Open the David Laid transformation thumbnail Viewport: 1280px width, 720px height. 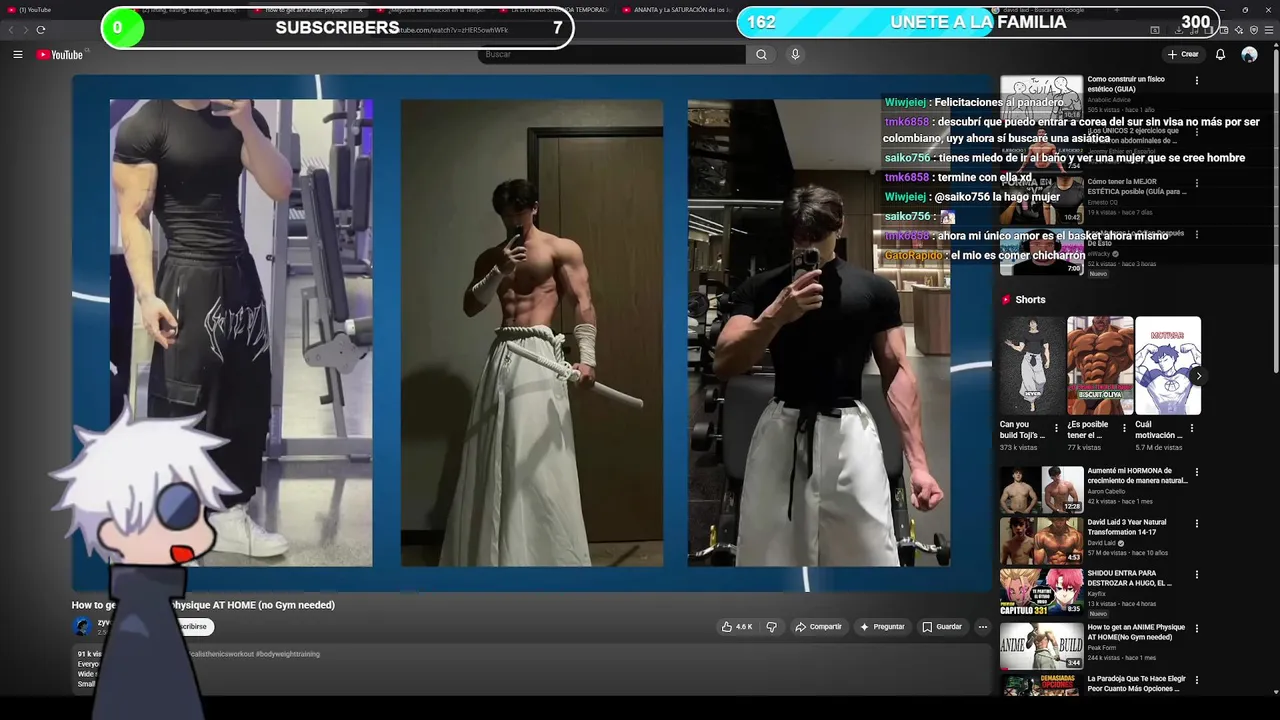coord(1041,540)
